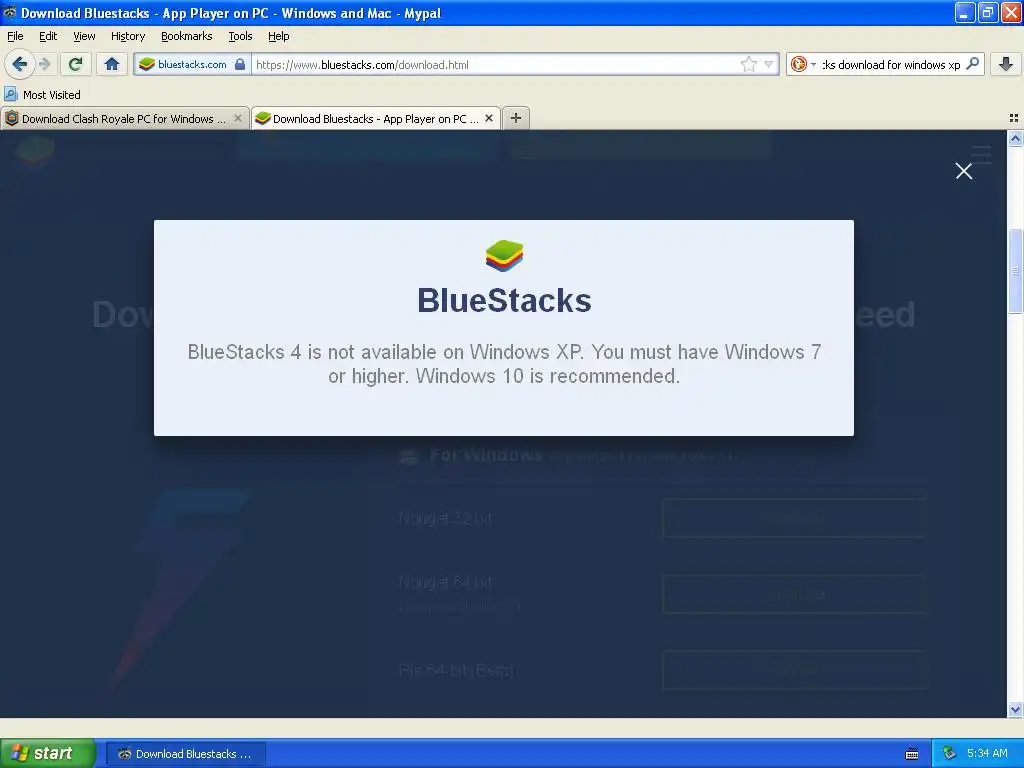Click the BlueStacks heading text in dialog
The image size is (1024, 768).
(x=504, y=300)
